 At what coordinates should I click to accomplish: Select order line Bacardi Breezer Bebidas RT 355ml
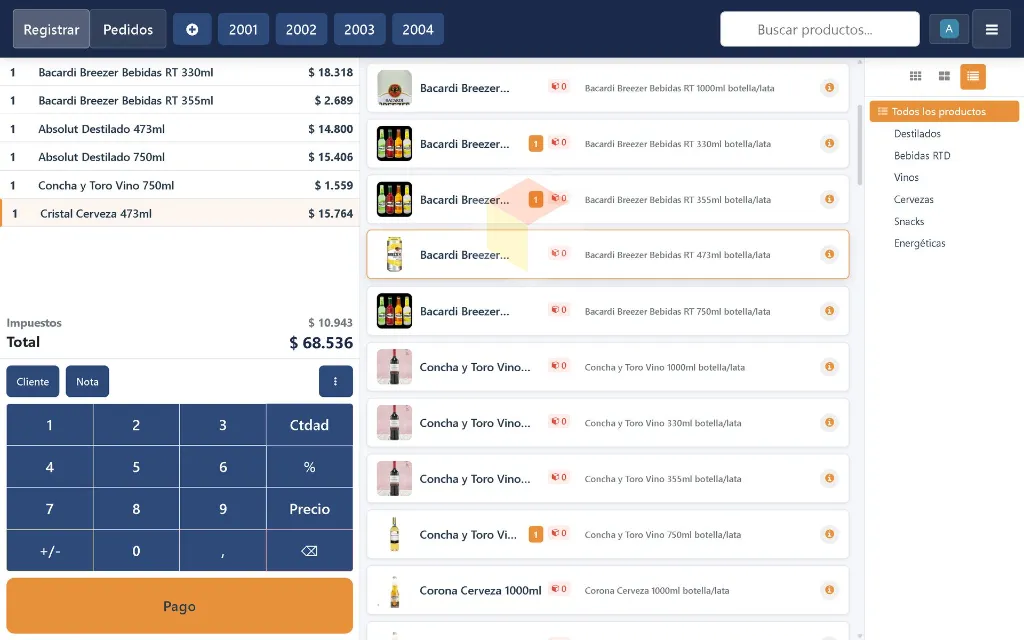pos(180,101)
